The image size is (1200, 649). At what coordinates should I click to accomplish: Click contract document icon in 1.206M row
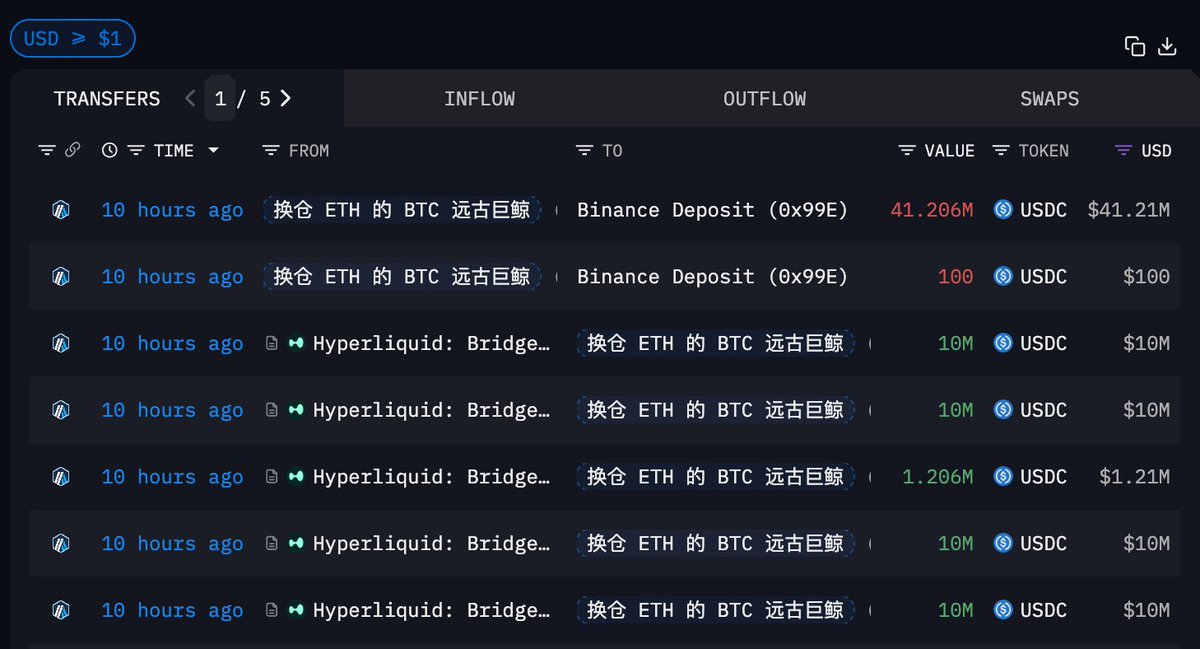[271, 476]
